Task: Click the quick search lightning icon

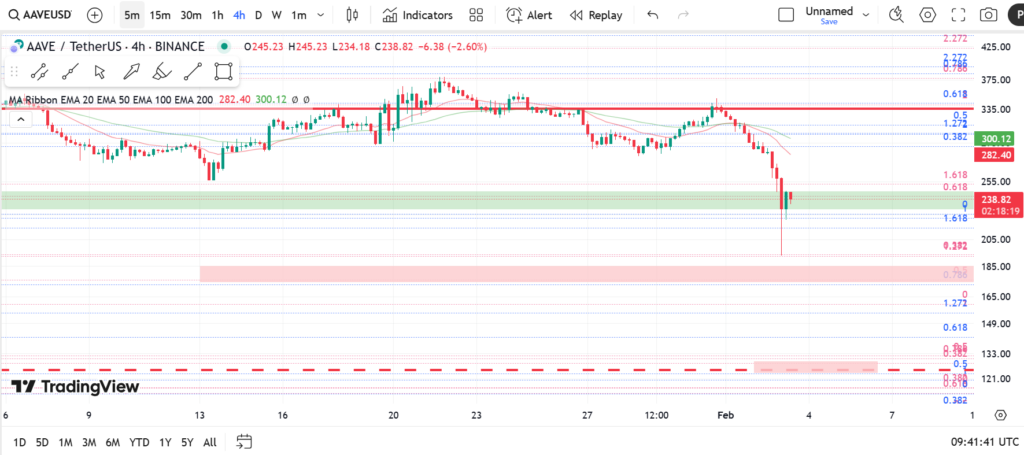Action: coord(896,15)
